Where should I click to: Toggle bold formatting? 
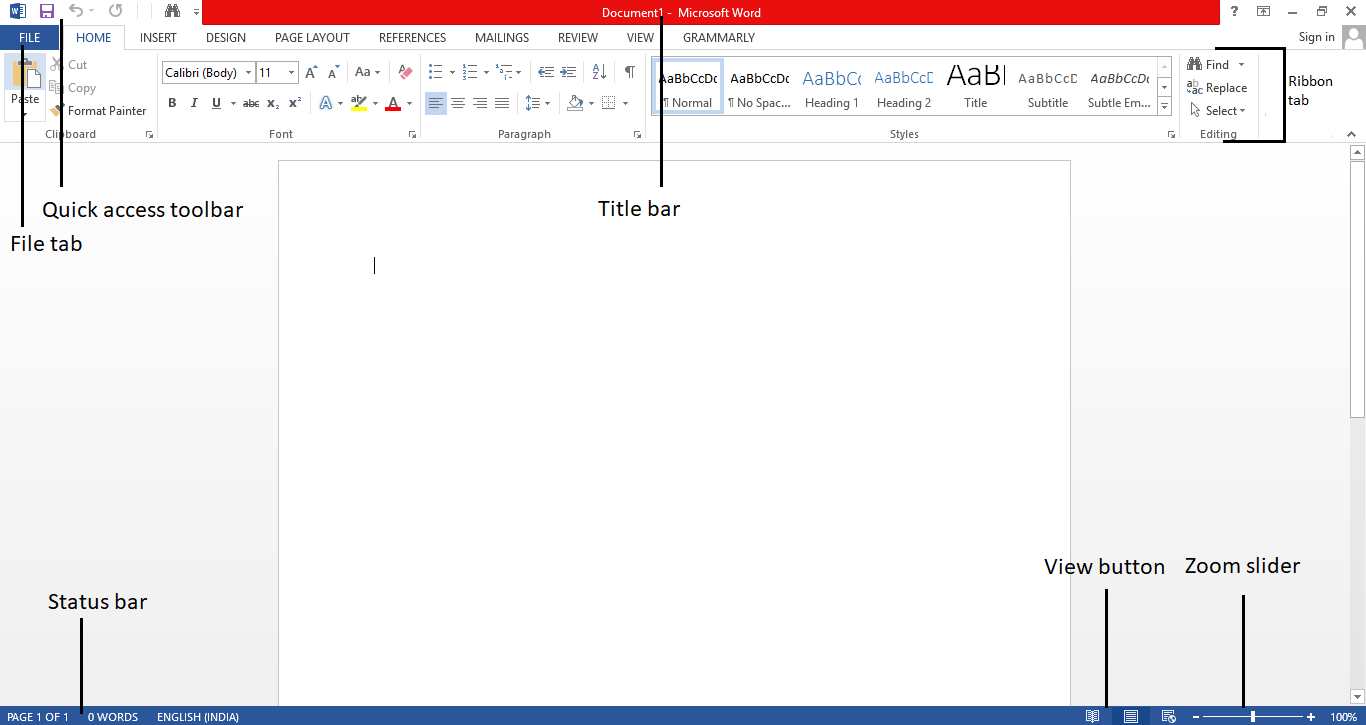[x=171, y=103]
